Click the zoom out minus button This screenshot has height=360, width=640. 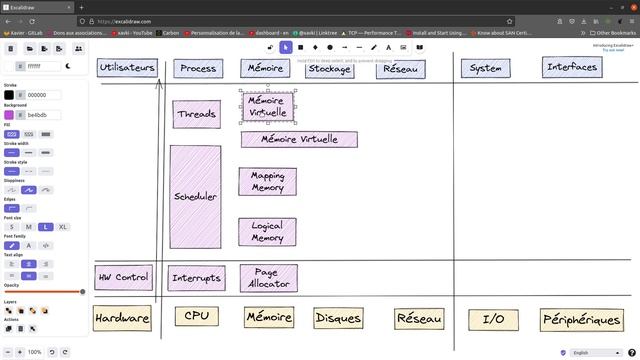click(x=8, y=352)
